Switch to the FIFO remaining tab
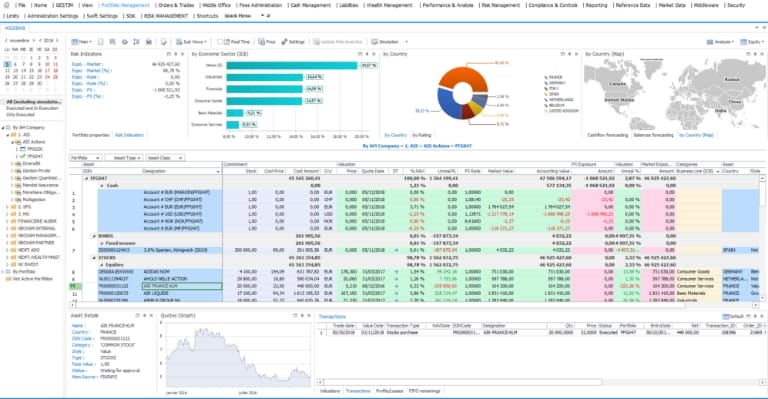This screenshot has height=399, width=768. [x=424, y=391]
